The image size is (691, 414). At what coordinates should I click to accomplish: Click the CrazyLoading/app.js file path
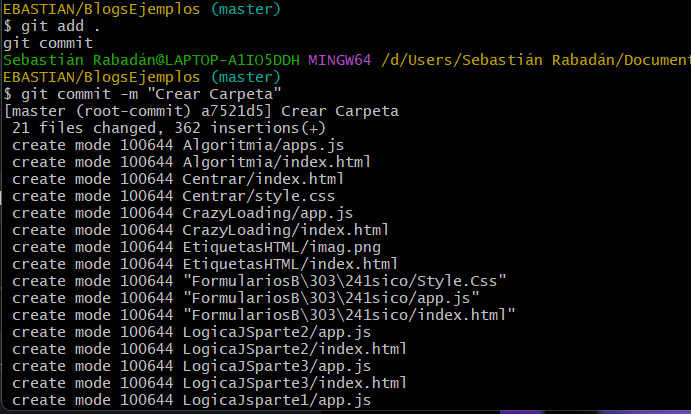[267, 213]
